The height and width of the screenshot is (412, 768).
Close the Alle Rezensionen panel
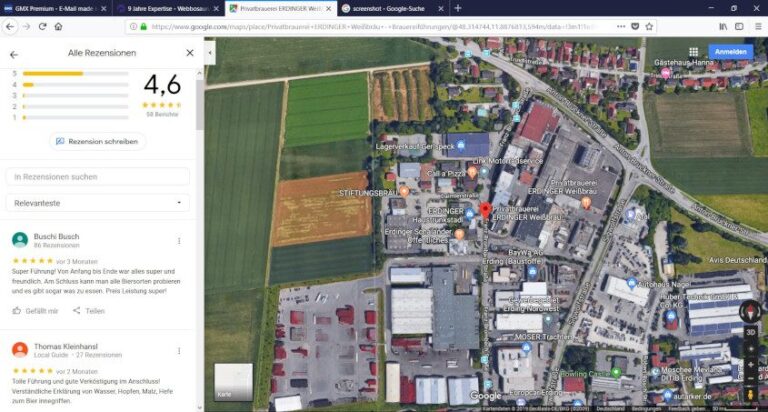[190, 53]
